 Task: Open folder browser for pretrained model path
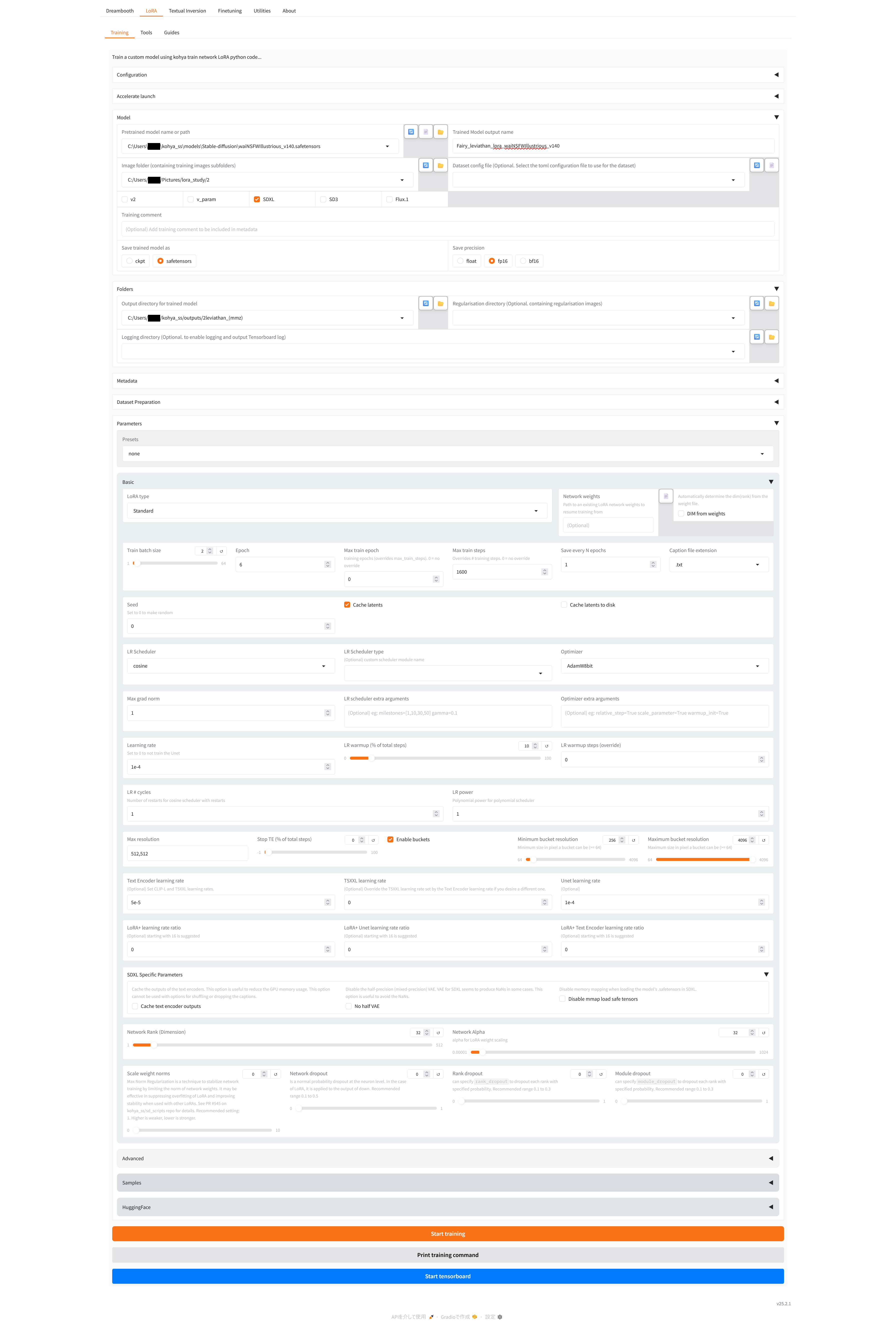click(x=440, y=132)
